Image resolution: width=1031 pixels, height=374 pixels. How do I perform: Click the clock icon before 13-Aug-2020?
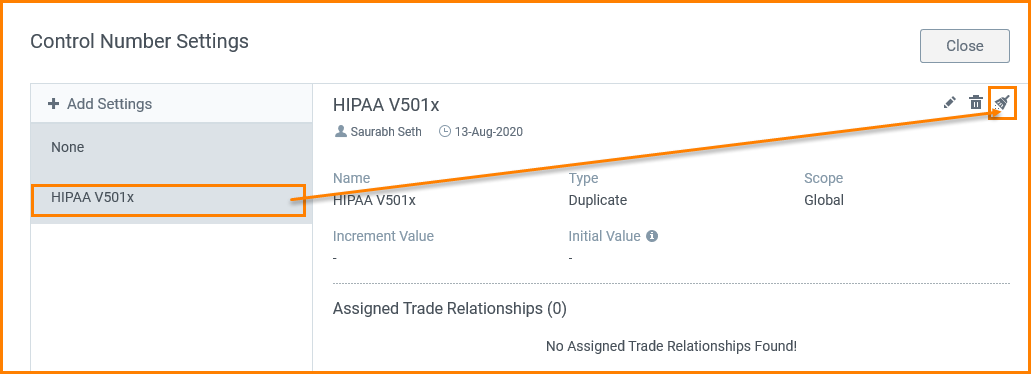tap(444, 131)
